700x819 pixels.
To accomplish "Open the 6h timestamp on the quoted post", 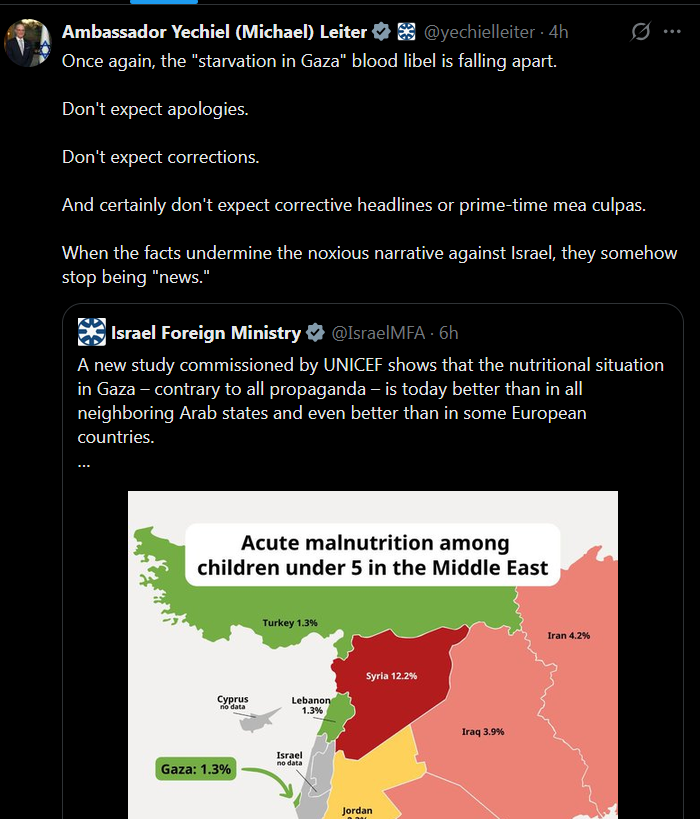I will coord(448,333).
